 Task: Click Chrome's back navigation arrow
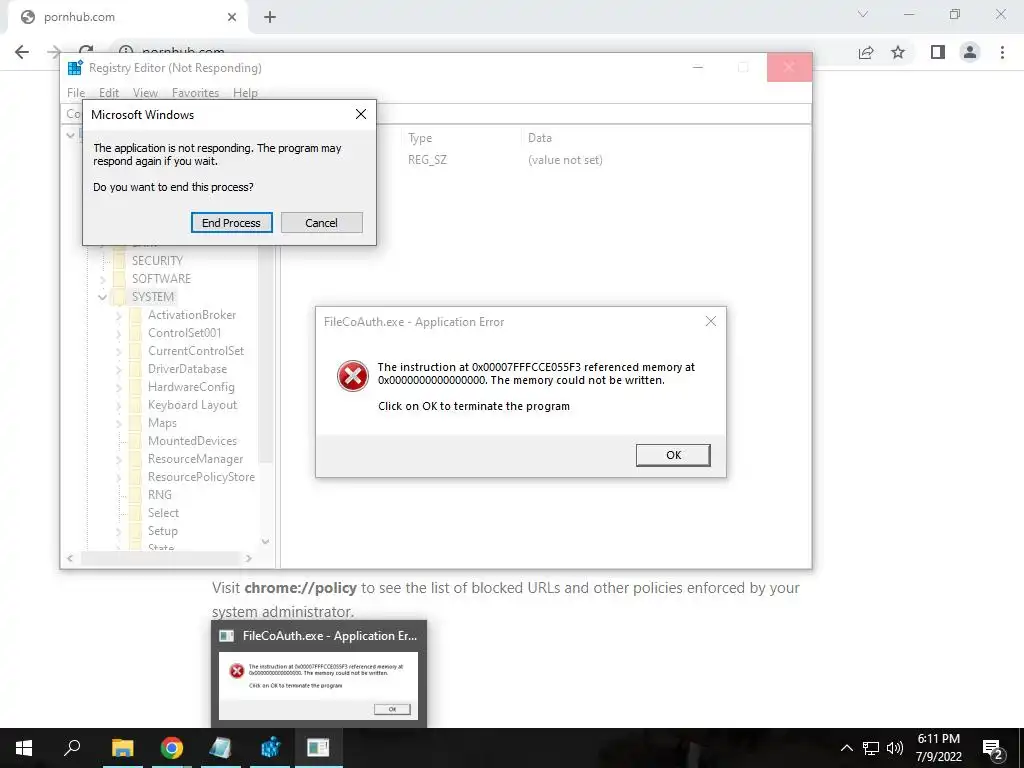[x=22, y=52]
